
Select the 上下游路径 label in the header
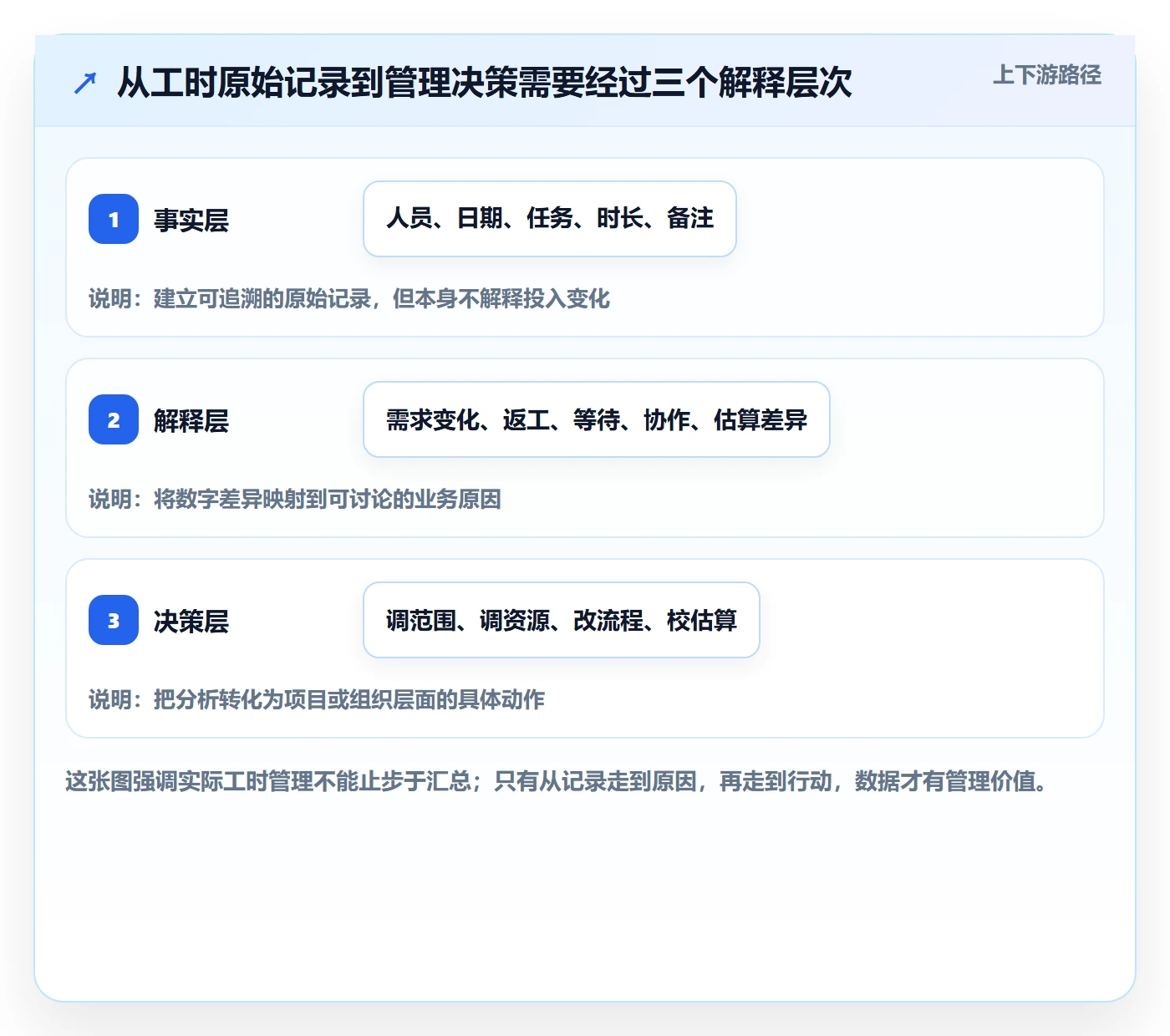1047,75
